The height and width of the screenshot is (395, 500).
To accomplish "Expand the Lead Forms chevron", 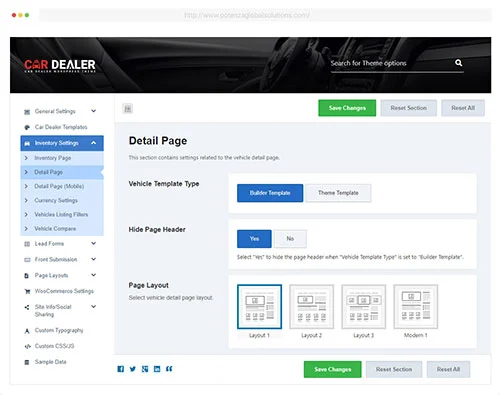I will tap(94, 243).
